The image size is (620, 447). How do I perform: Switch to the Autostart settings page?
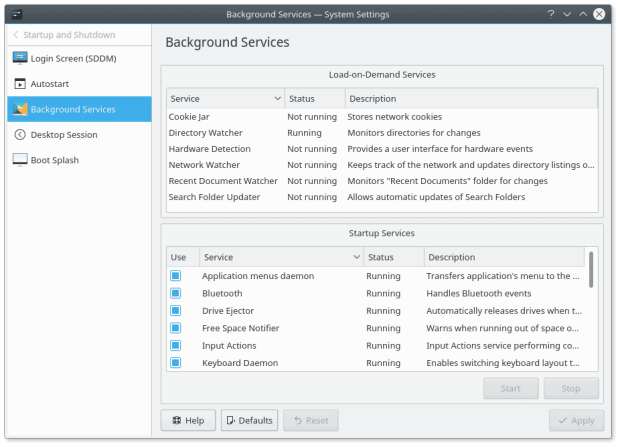click(51, 84)
